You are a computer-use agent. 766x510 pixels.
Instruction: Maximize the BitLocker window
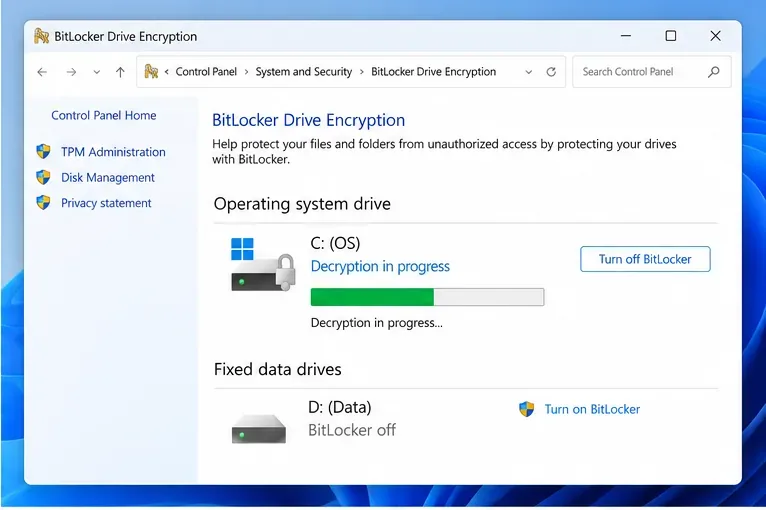click(x=671, y=36)
